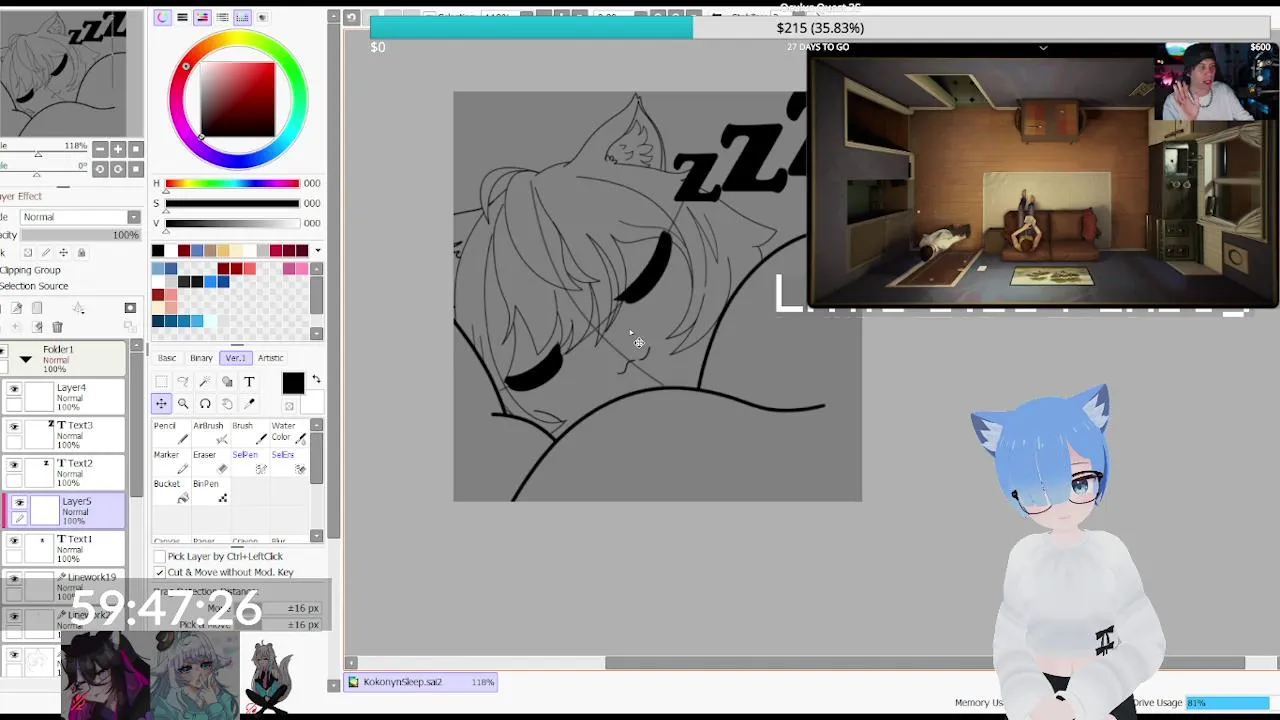The height and width of the screenshot is (720, 1280).
Task: Choose the Eraser tool
Action: click(209, 462)
